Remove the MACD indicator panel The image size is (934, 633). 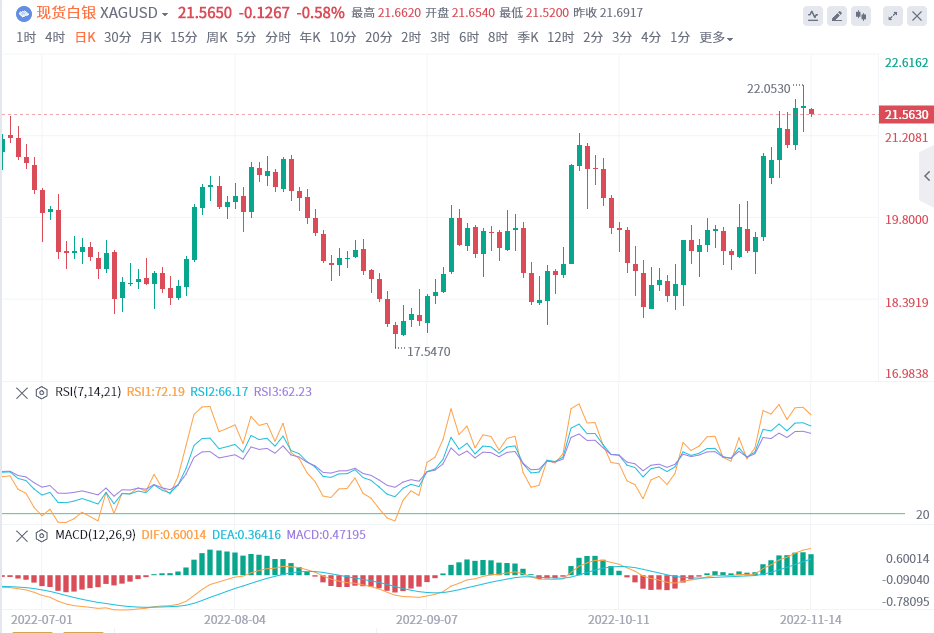[x=21, y=536]
